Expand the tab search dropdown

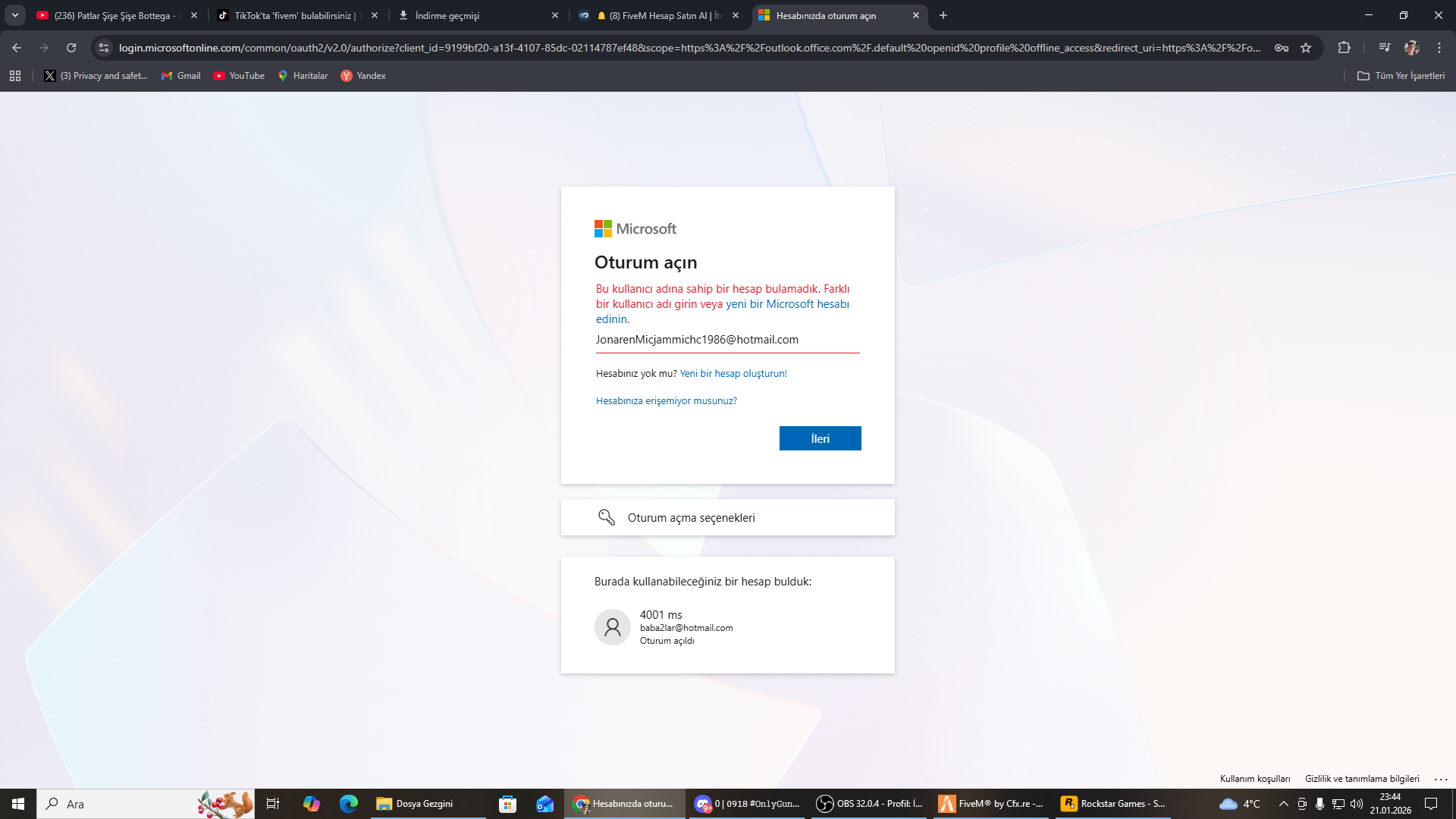click(15, 15)
